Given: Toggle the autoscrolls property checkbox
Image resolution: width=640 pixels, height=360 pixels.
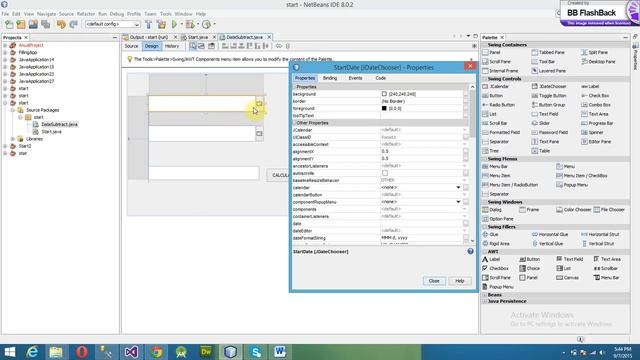Looking at the screenshot, I should point(384,173).
